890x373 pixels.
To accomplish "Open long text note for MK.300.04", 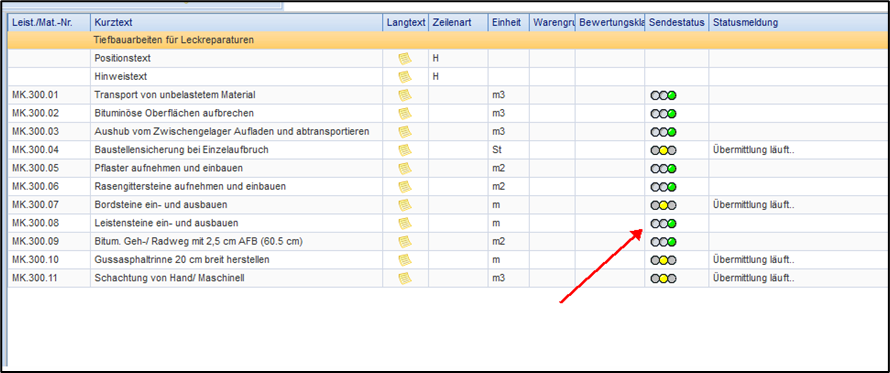I will click(x=405, y=150).
